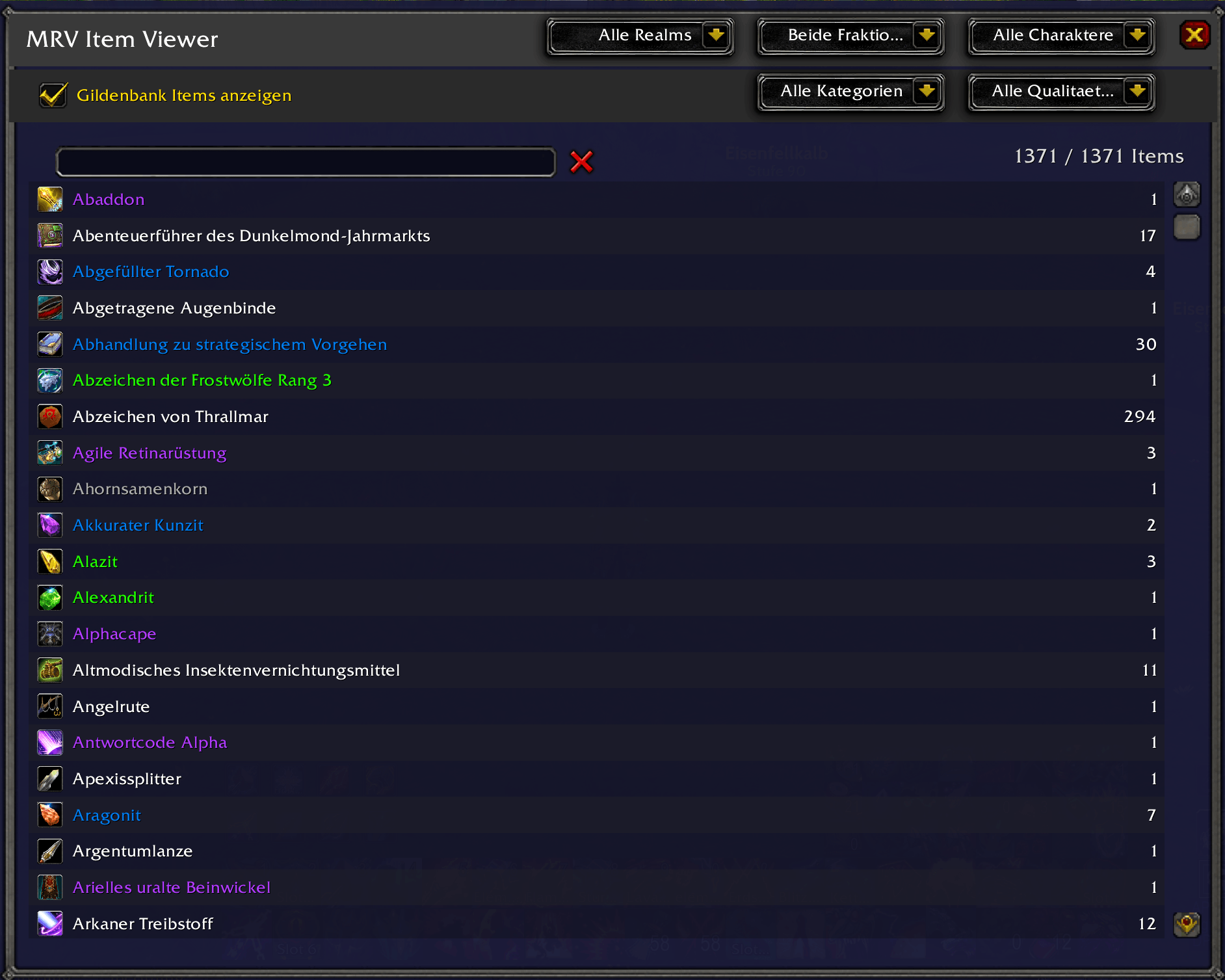Click the Apexissplitter icon

[x=50, y=779]
